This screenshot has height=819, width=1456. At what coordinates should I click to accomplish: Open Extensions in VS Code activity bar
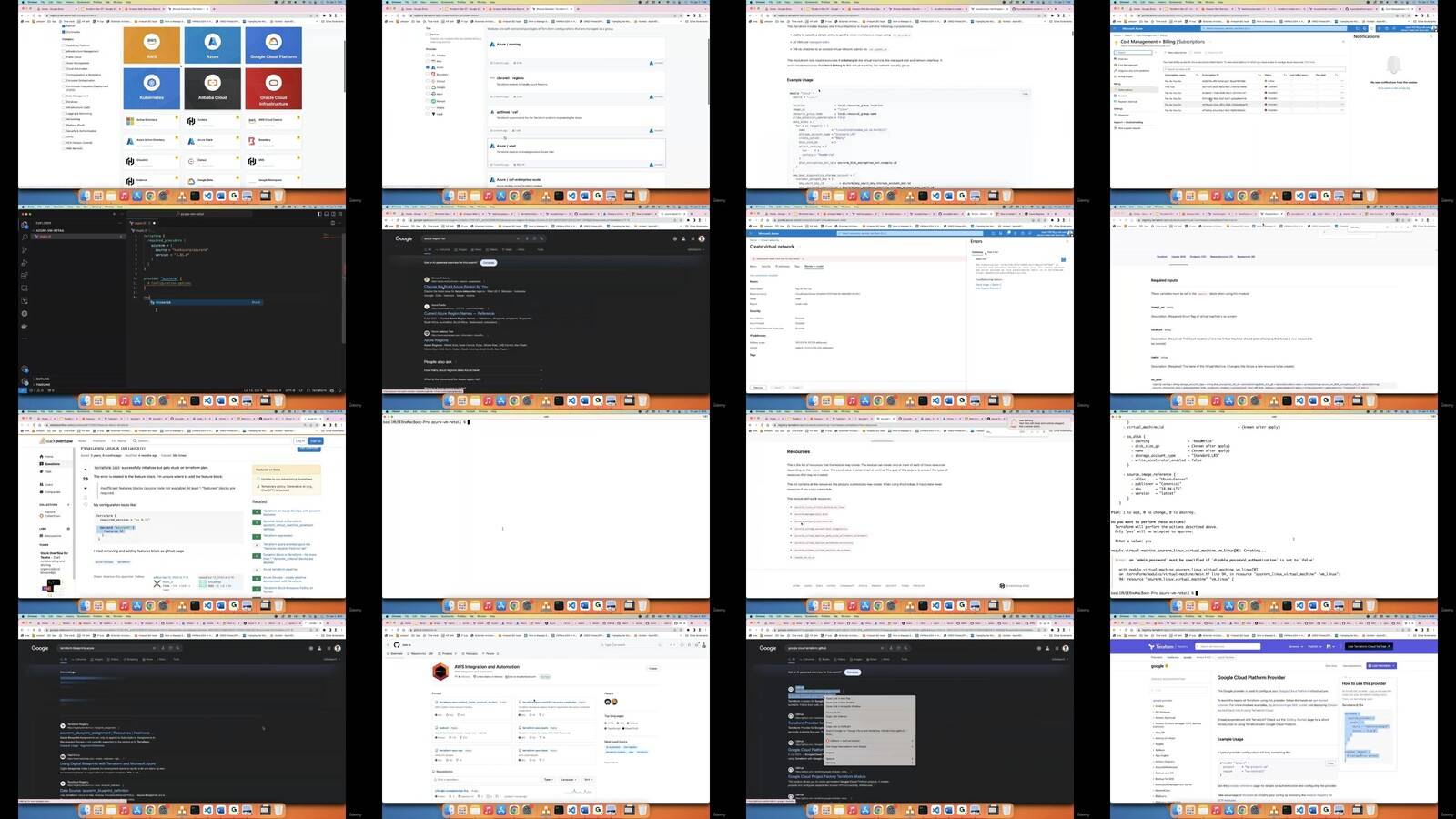tap(25, 276)
